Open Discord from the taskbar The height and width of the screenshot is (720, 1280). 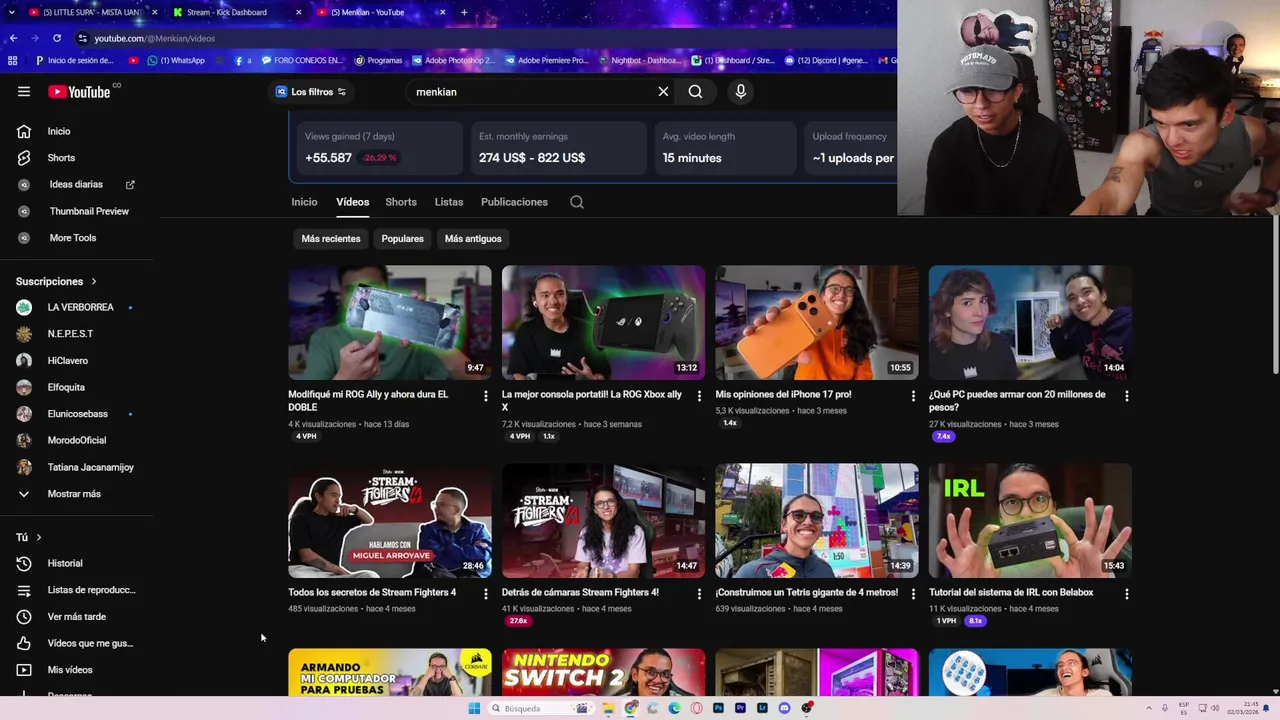[x=784, y=708]
